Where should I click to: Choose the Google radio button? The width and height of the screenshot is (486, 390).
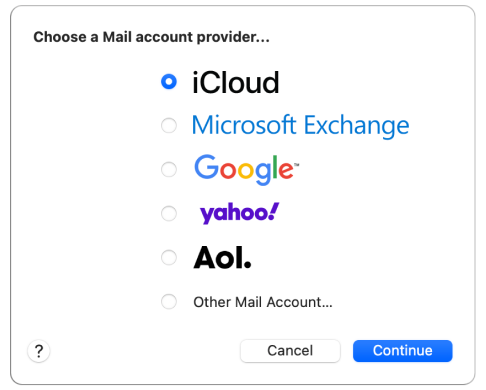(x=169, y=169)
